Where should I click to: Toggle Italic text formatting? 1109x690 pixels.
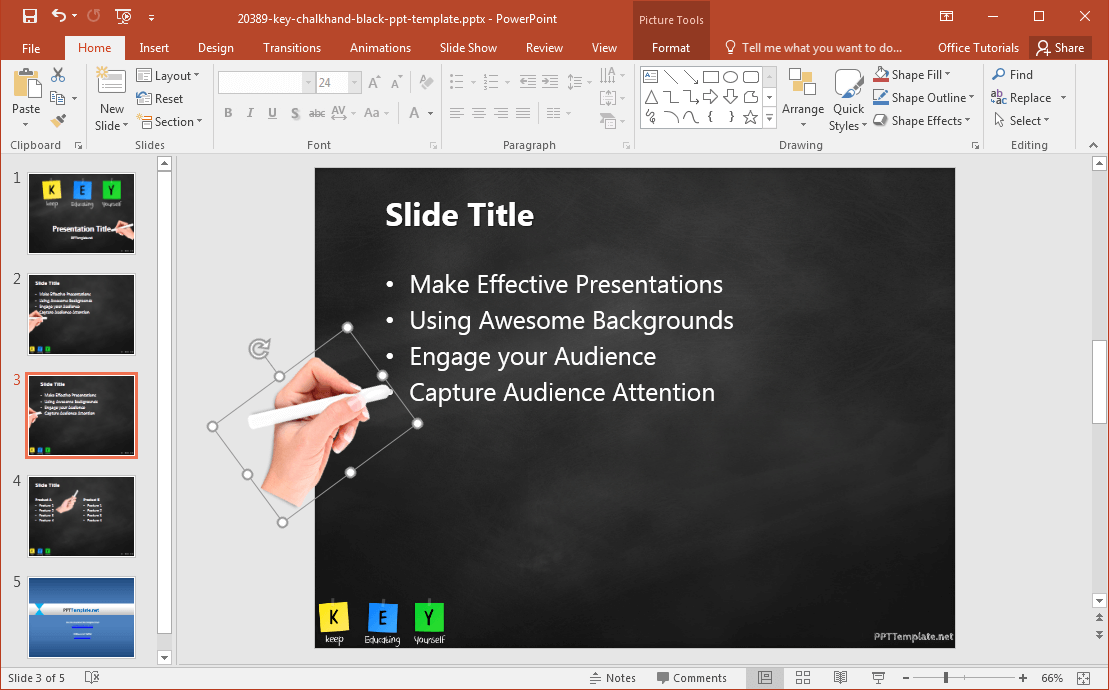click(250, 113)
